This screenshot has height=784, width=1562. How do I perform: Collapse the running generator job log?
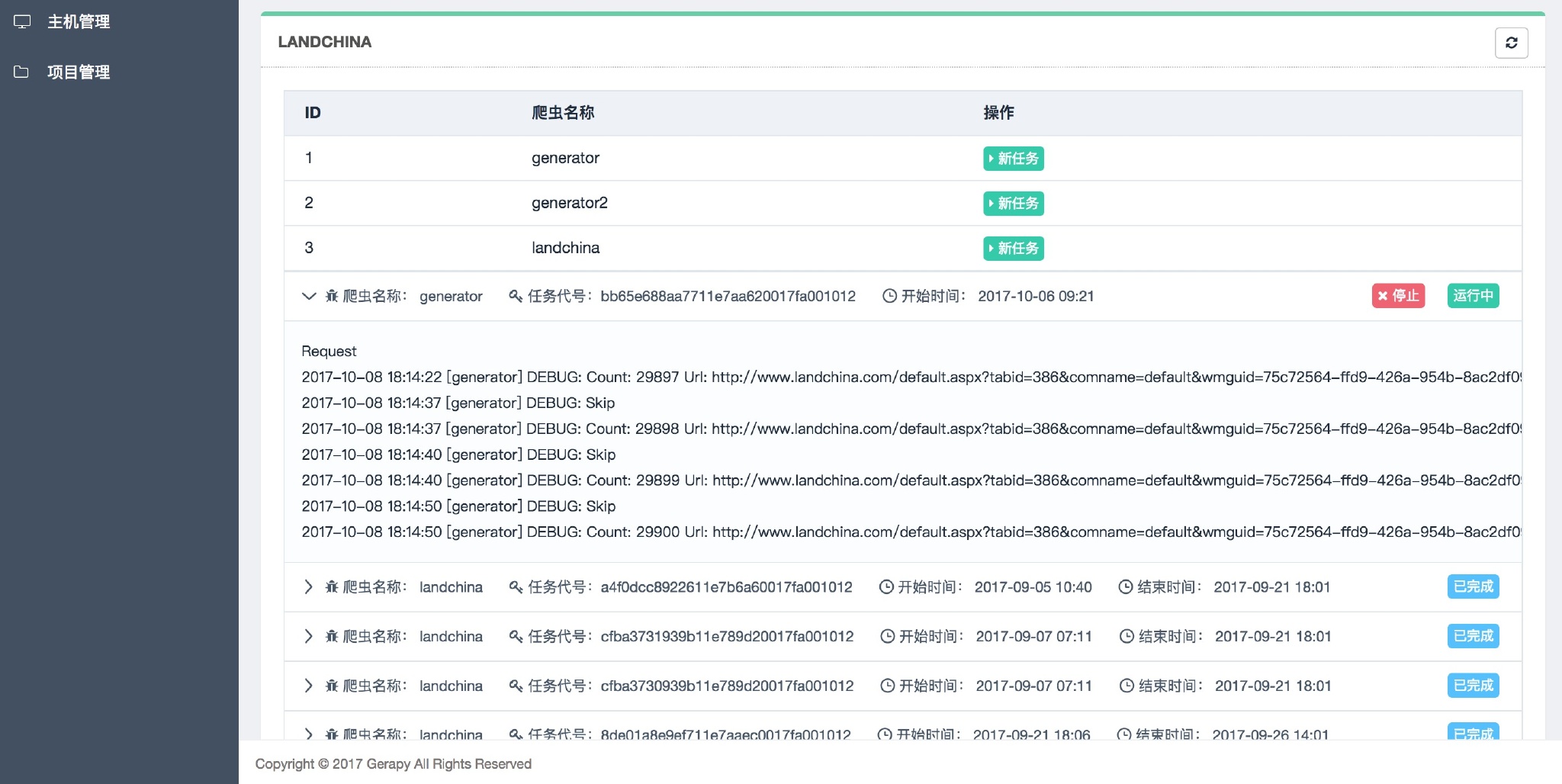[x=309, y=296]
